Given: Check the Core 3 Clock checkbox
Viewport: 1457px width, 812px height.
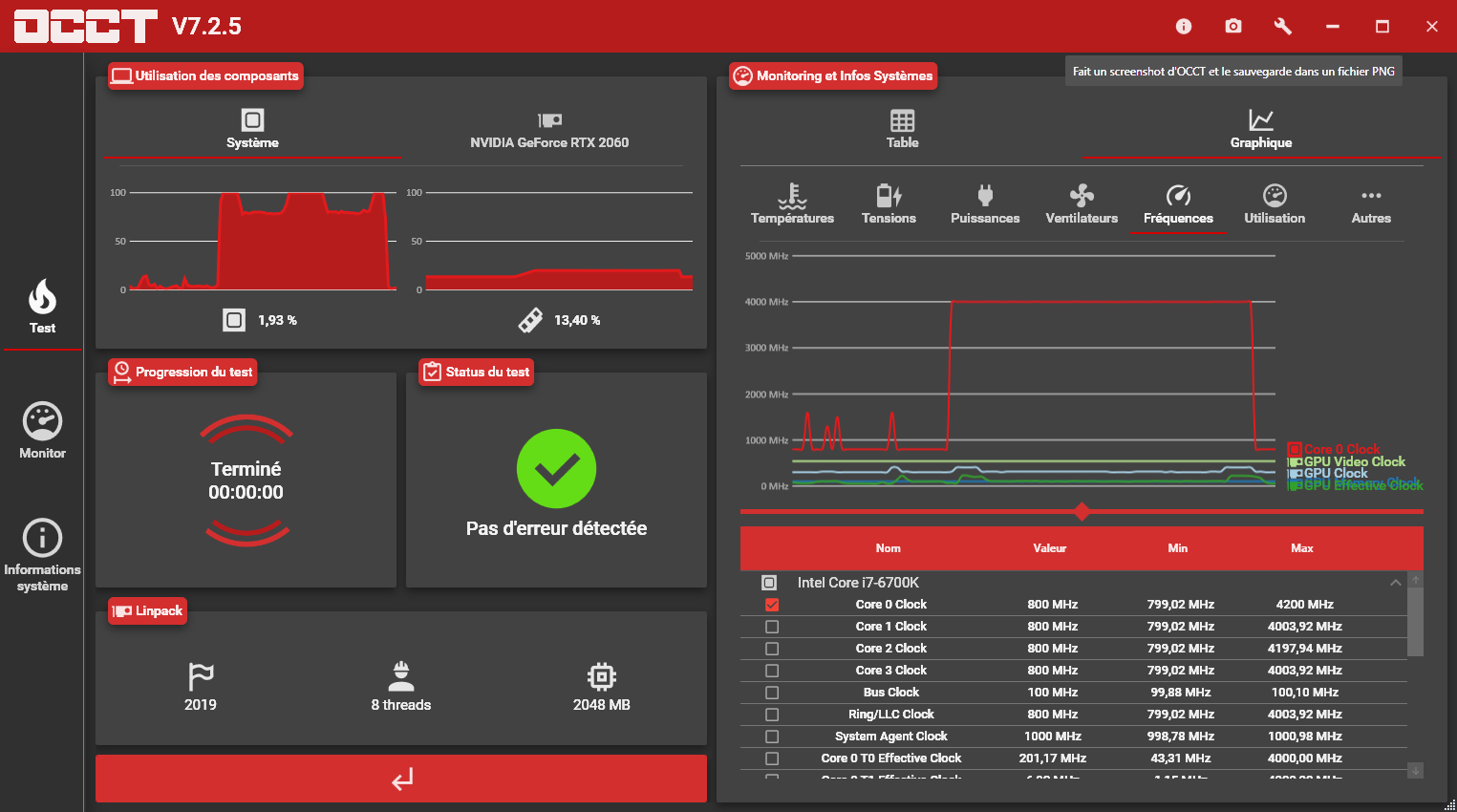Looking at the screenshot, I should [x=772, y=671].
